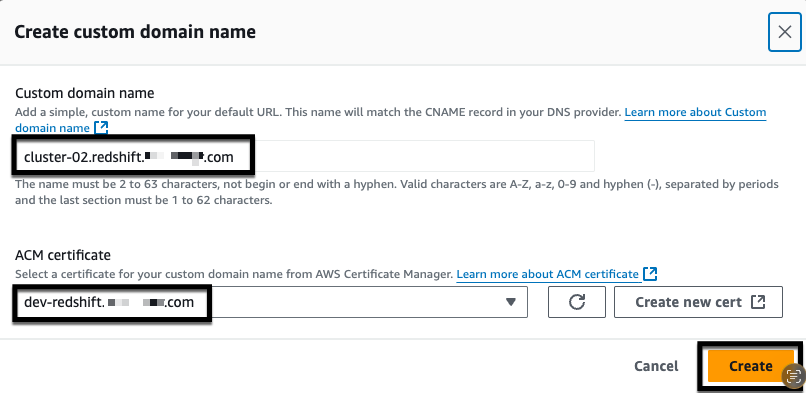Click the Create new cert button

click(x=698, y=302)
